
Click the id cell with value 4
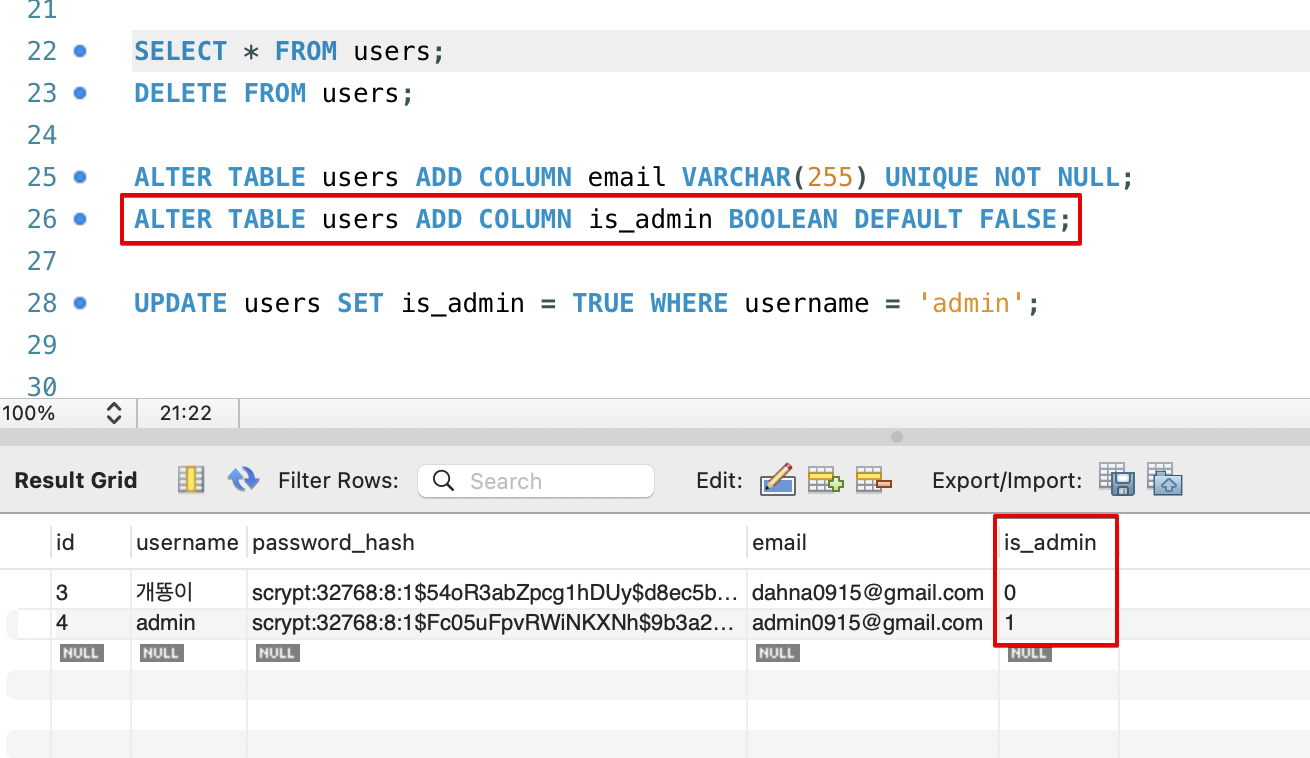pos(91,623)
